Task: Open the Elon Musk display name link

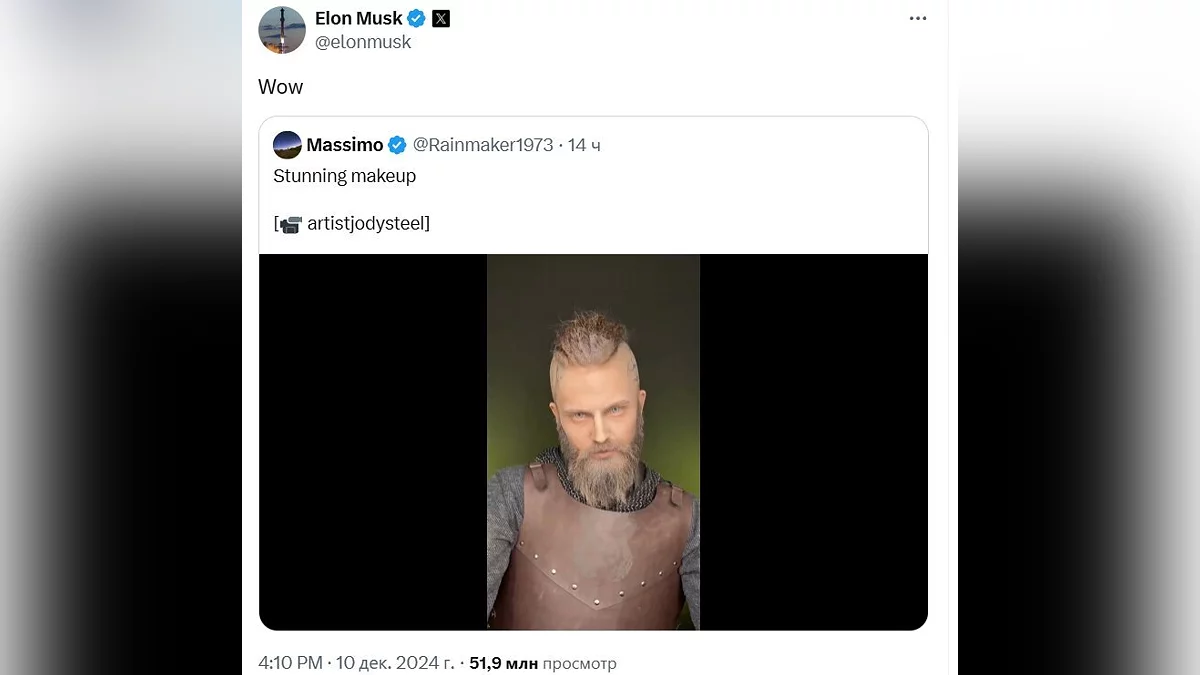Action: coord(358,18)
